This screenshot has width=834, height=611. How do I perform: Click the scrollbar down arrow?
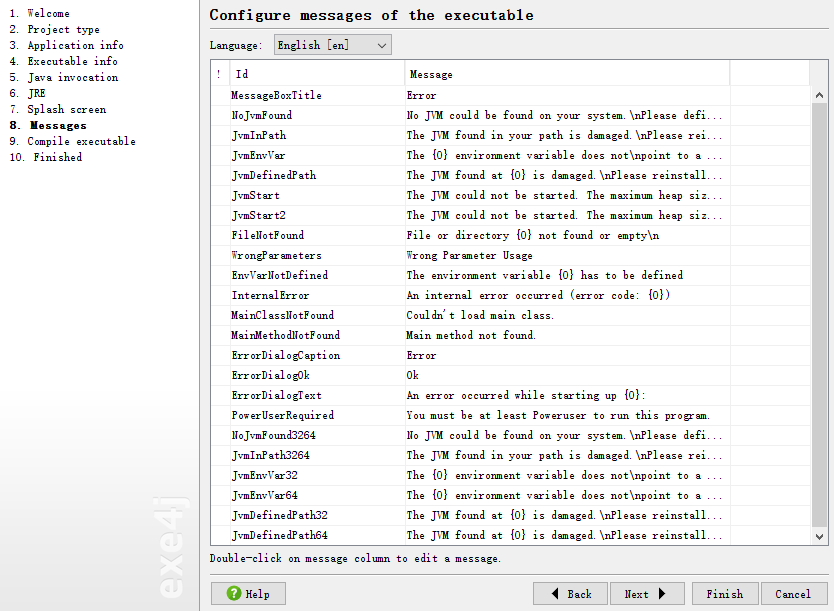pos(819,537)
